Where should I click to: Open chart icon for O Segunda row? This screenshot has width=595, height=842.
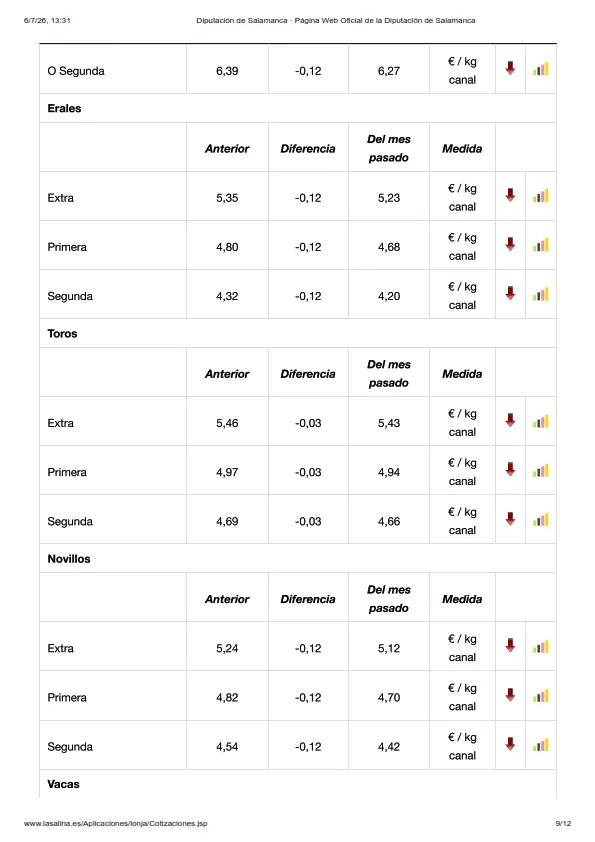pyautogui.click(x=541, y=69)
